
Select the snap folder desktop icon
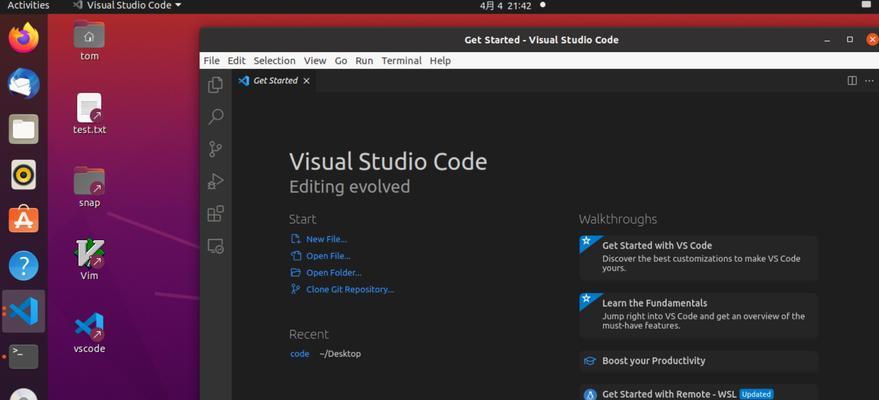pyautogui.click(x=89, y=187)
